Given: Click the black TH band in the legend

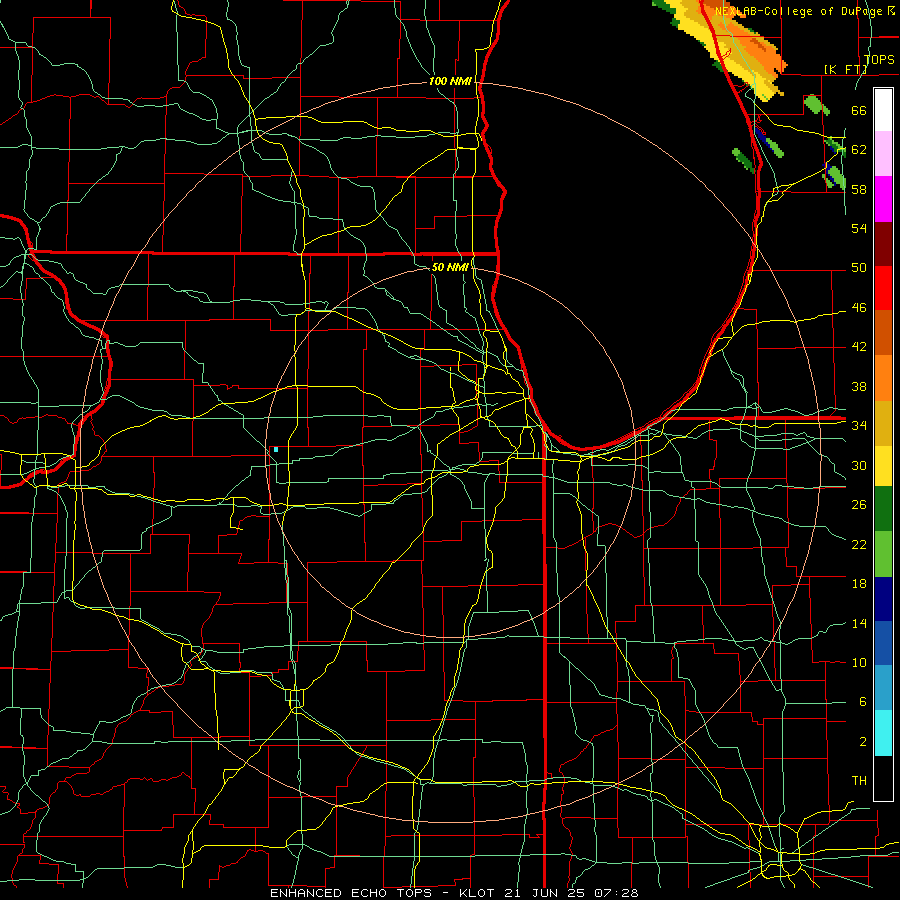Looking at the screenshot, I should click(x=883, y=778).
